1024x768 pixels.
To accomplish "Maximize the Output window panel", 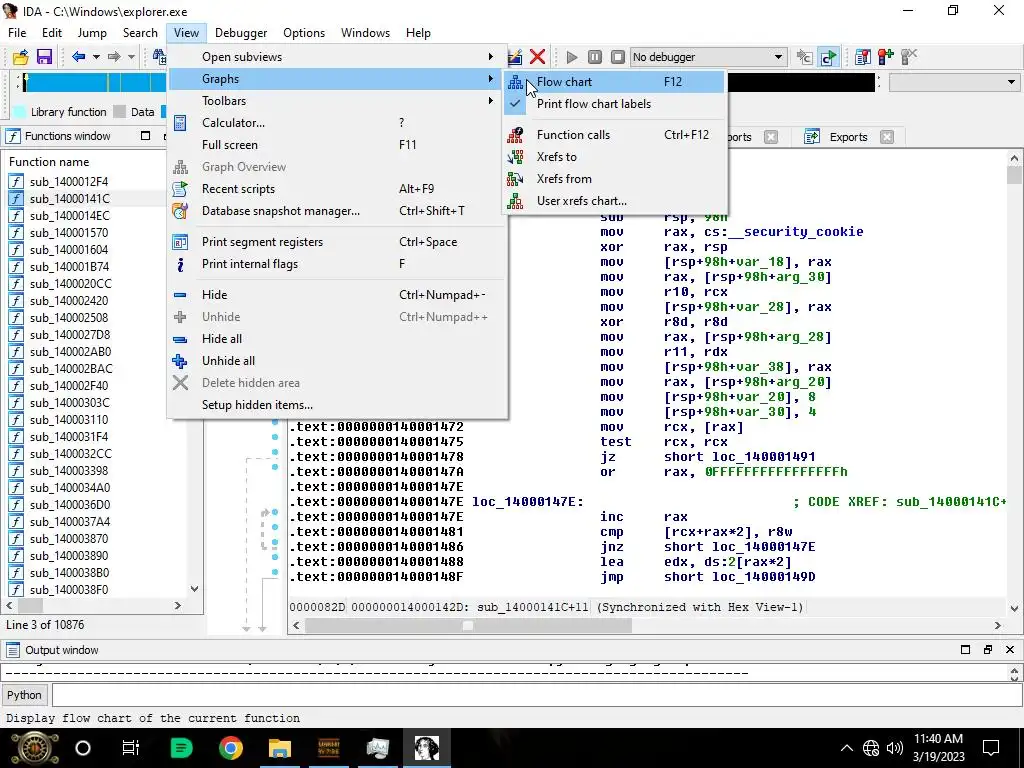I will click(965, 650).
